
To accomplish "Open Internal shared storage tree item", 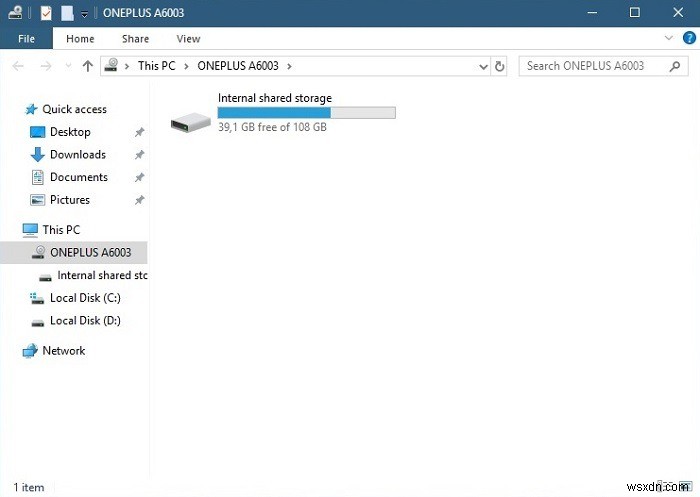I will tap(102, 275).
